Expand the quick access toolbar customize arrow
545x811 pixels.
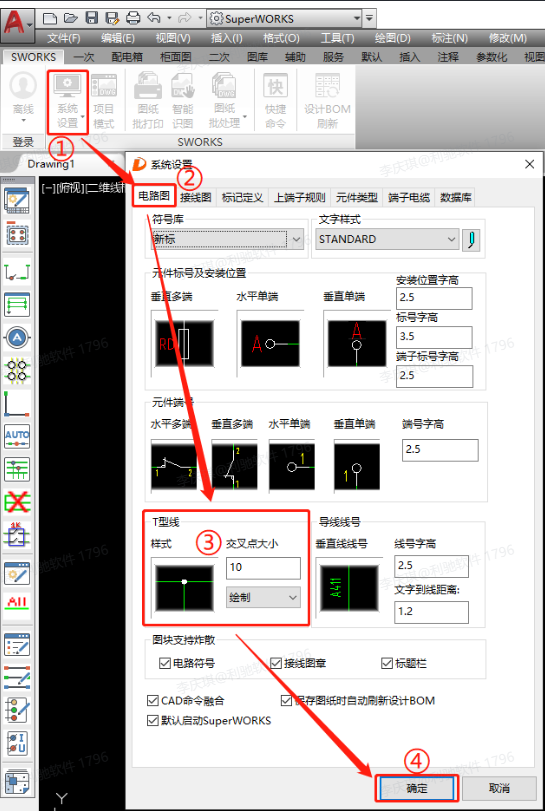369,19
